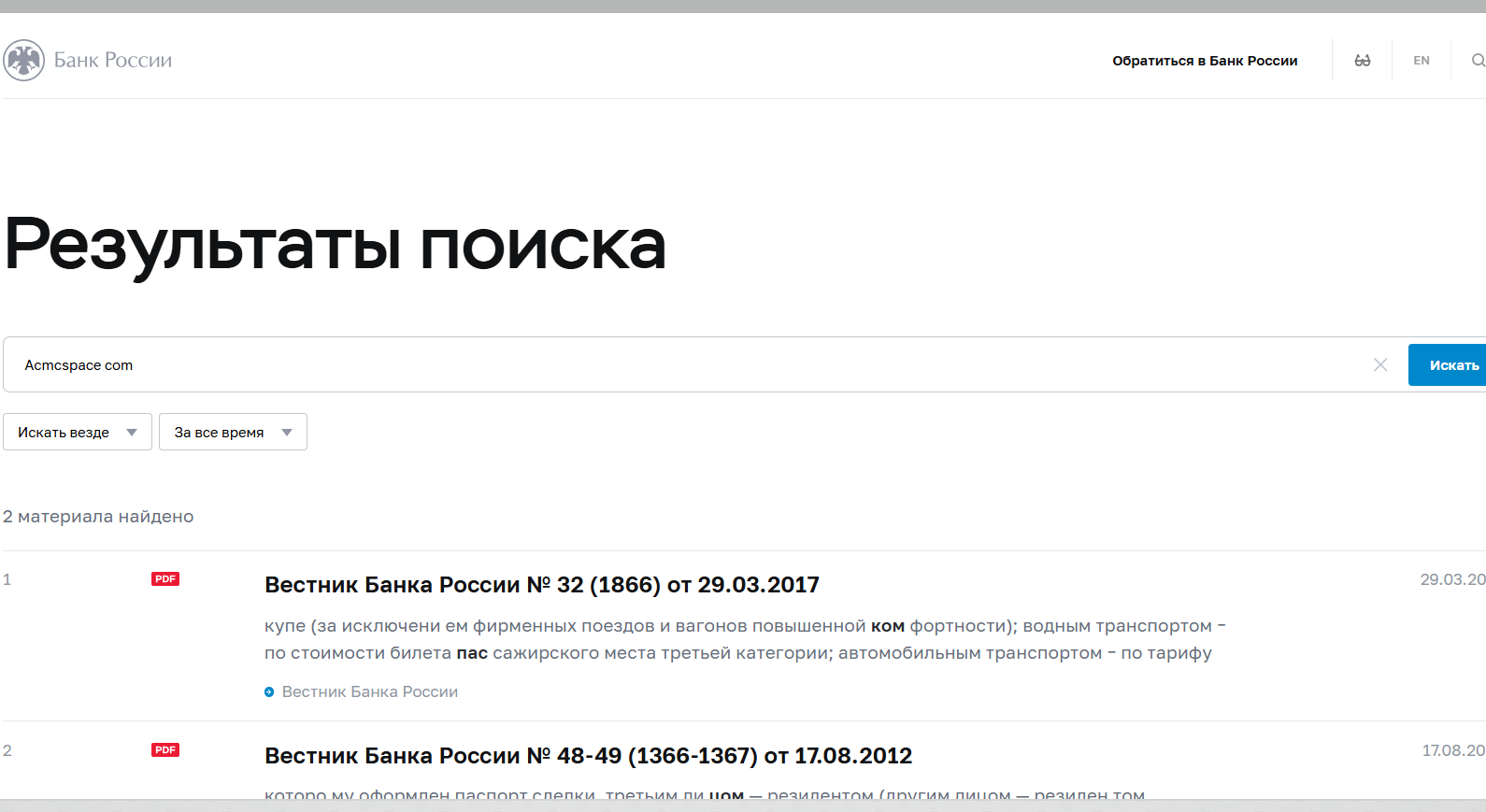Open the Банк России home text logo
This screenshot has width=1486, height=812.
click(112, 61)
